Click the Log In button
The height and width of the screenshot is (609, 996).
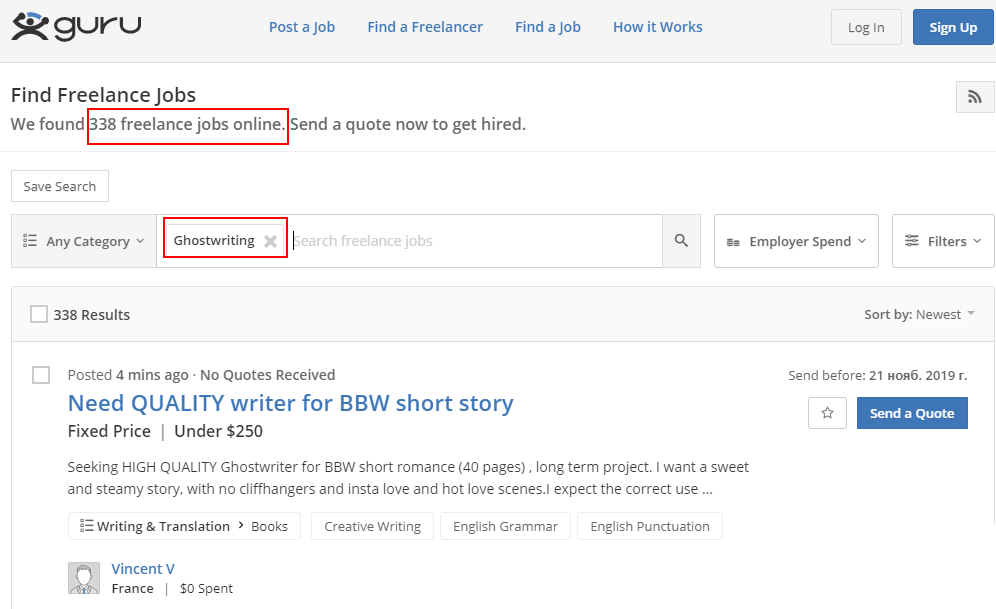click(x=866, y=27)
